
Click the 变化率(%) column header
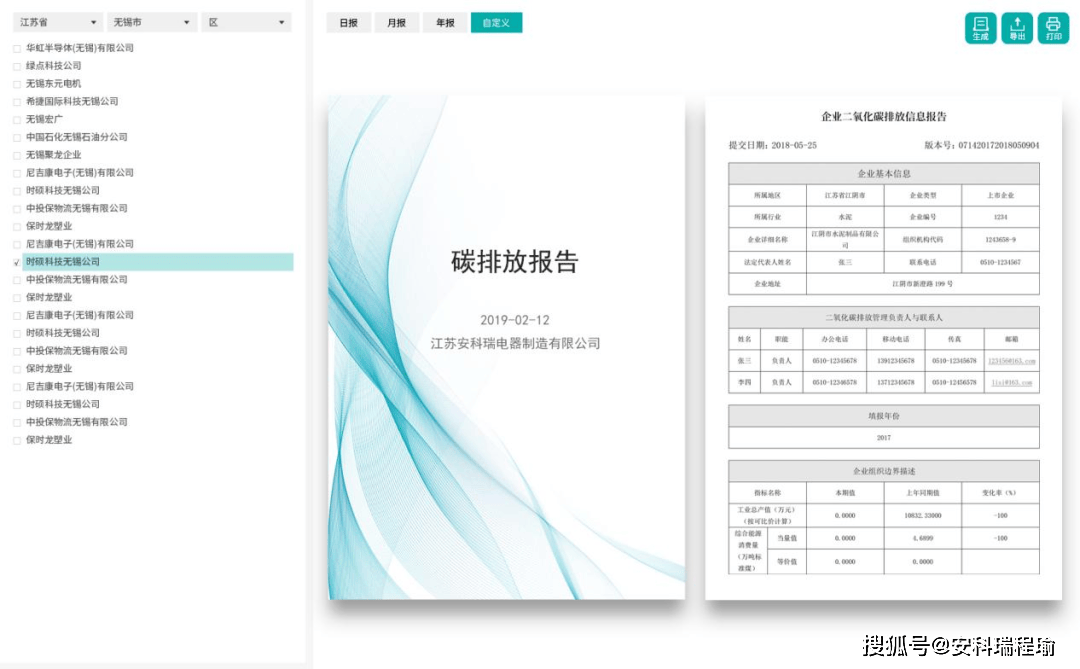pyautogui.click(x=1000, y=493)
